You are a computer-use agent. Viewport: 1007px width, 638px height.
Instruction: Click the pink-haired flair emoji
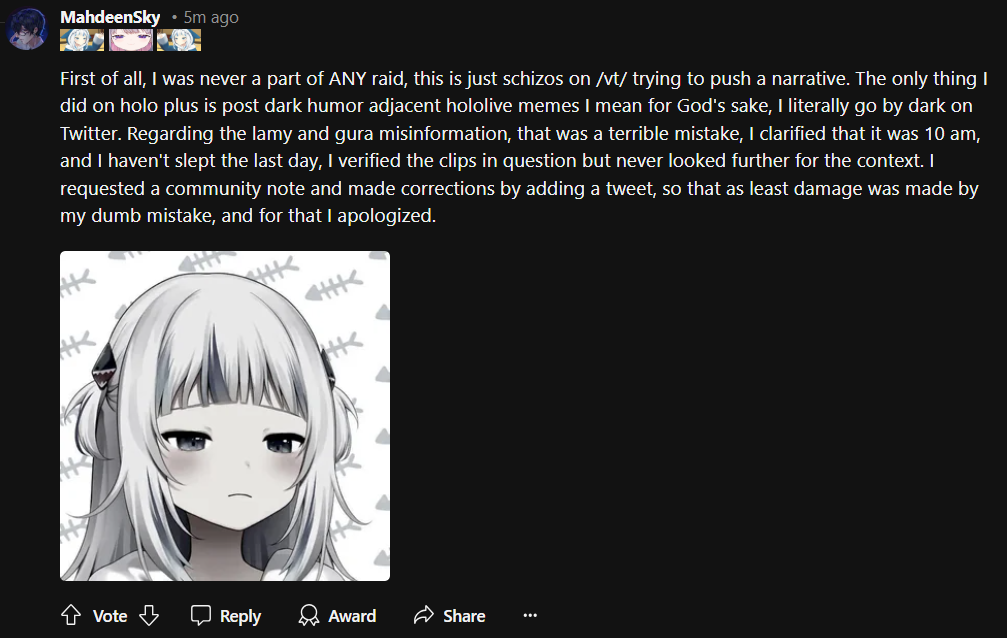pos(130,40)
